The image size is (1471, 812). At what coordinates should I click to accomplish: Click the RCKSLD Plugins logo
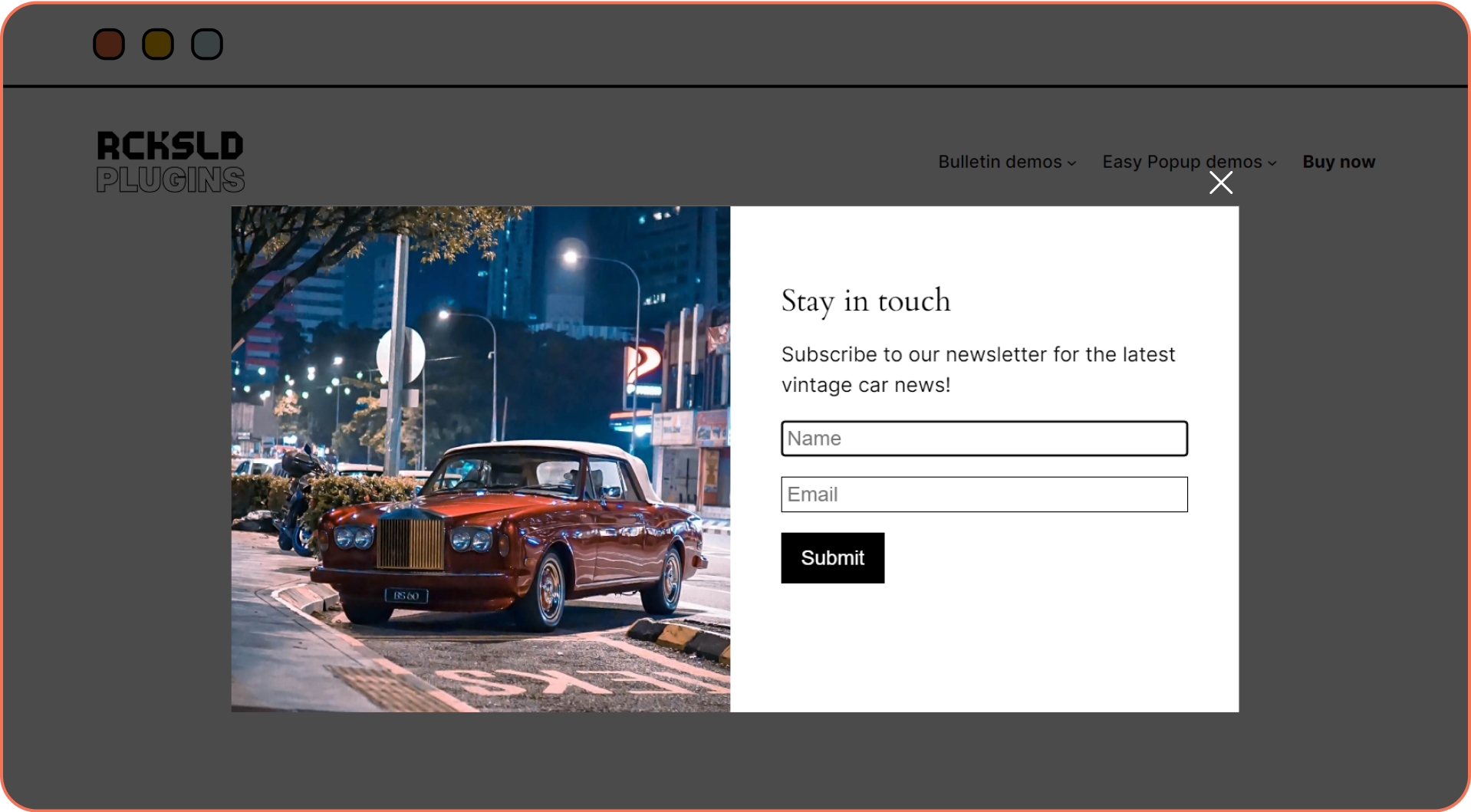(170, 162)
